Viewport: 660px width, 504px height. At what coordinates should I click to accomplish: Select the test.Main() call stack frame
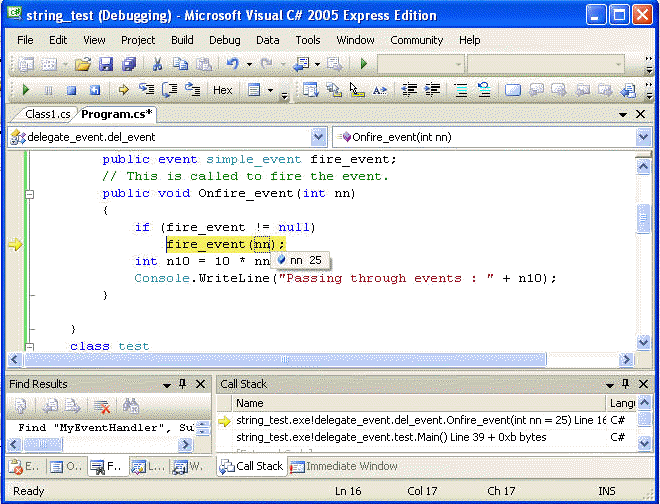coord(390,437)
